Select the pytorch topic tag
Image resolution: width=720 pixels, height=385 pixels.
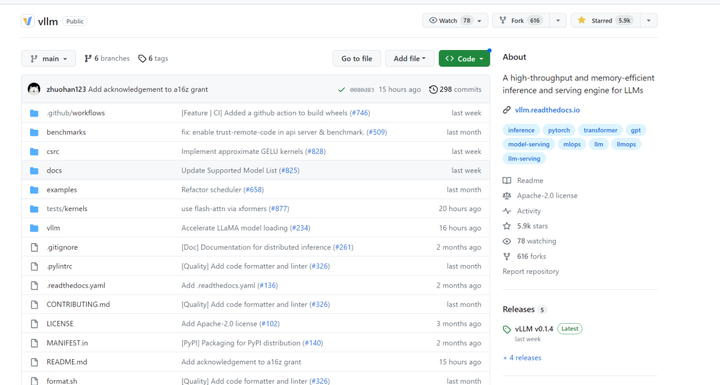coord(558,130)
